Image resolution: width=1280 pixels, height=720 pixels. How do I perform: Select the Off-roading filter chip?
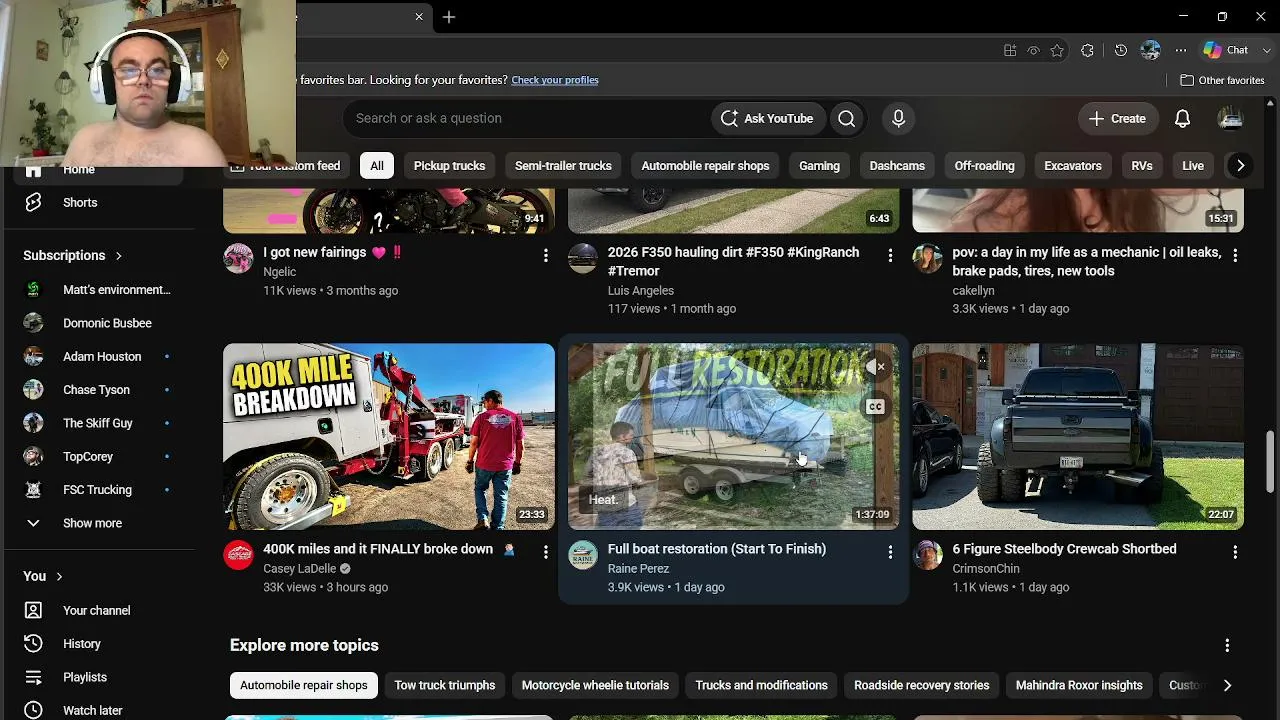pyautogui.click(x=984, y=166)
